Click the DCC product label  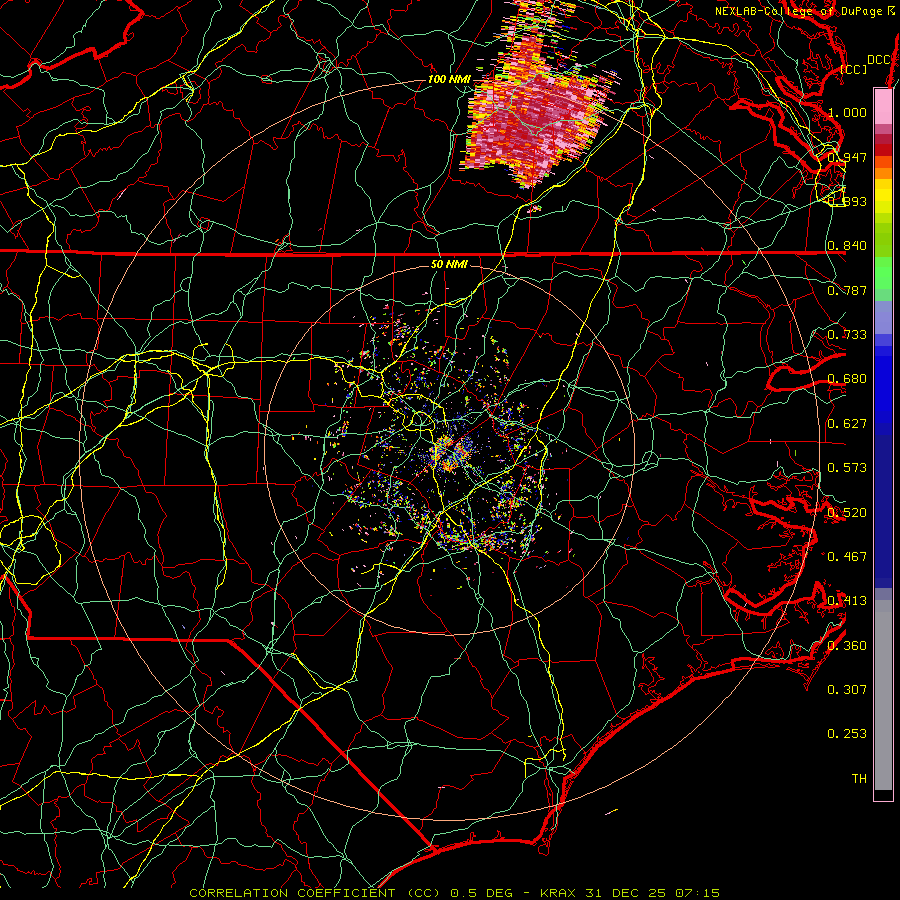878,60
